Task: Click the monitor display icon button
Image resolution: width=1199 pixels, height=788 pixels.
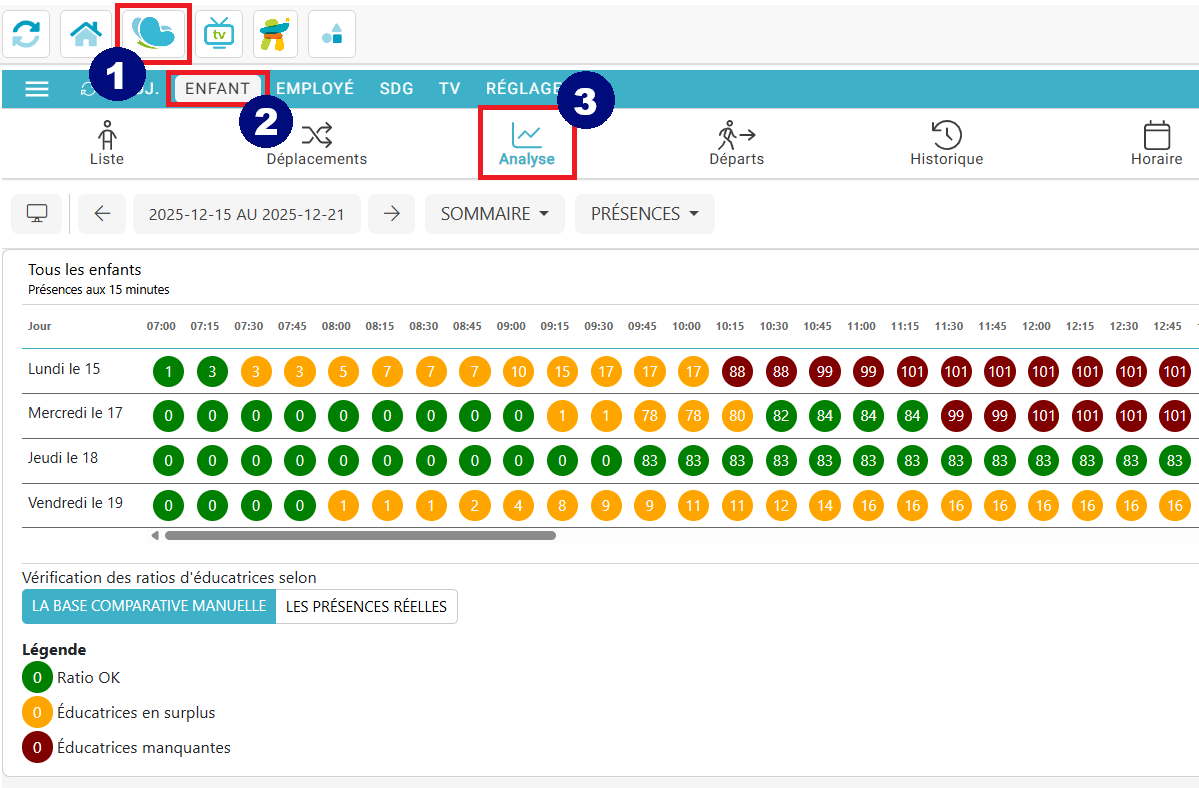Action: [37, 214]
